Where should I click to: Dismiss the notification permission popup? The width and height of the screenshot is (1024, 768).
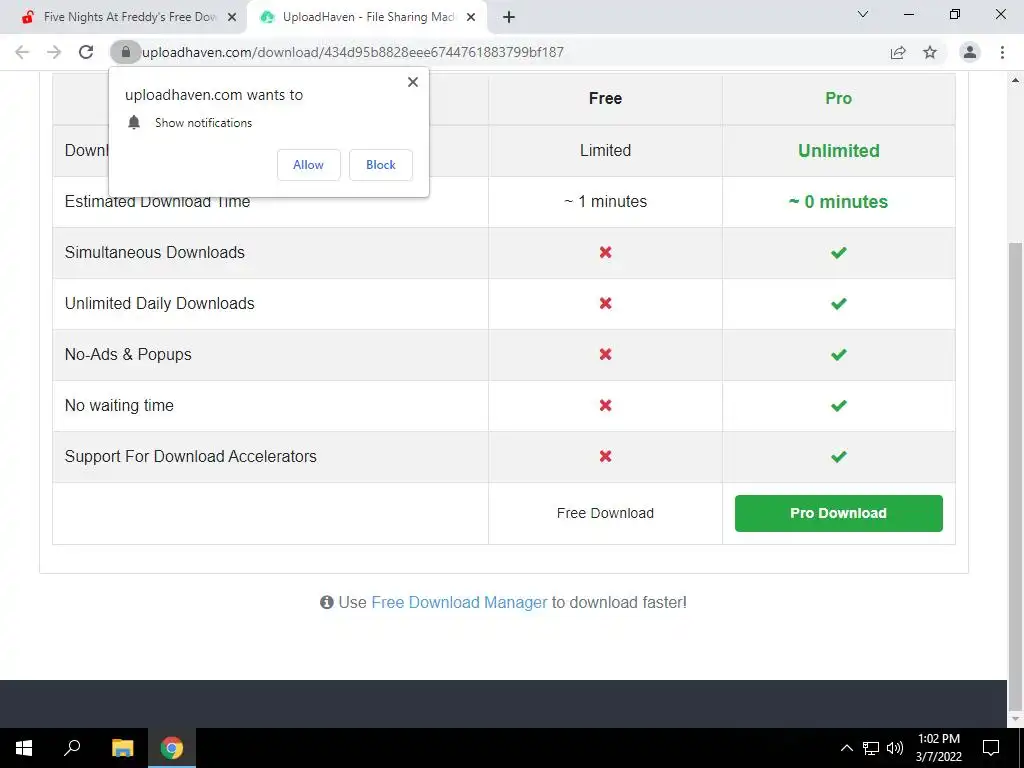(413, 82)
